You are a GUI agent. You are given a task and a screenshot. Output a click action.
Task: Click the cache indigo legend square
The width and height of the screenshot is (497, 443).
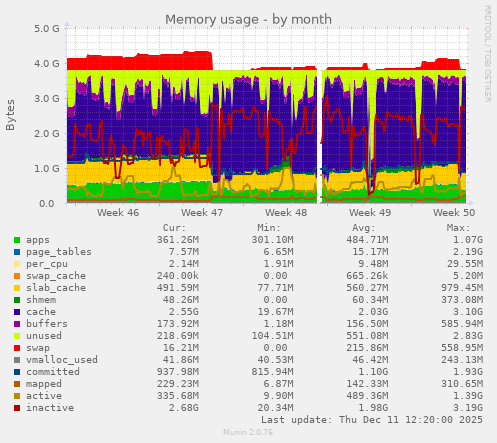17,312
